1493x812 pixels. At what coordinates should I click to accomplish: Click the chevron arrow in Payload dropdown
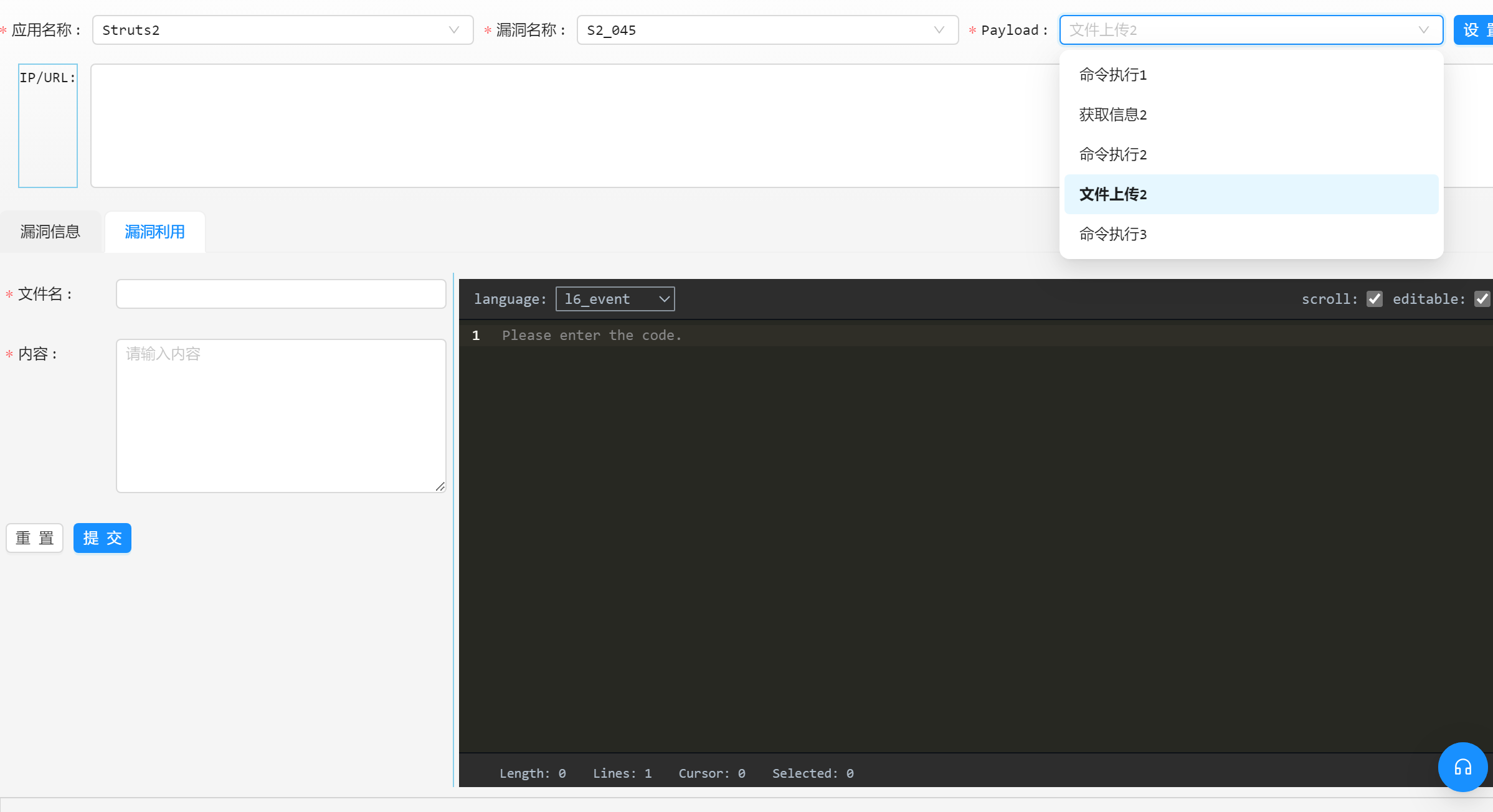[x=1423, y=30]
